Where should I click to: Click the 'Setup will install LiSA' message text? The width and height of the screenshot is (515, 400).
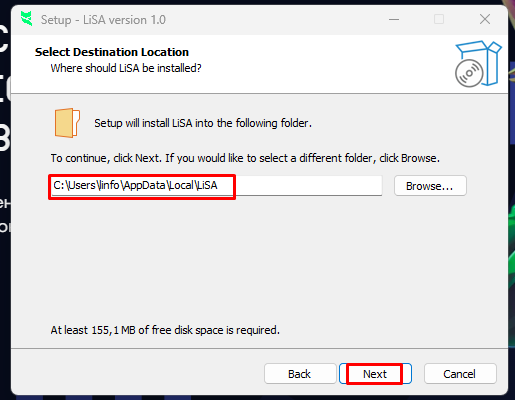click(x=203, y=123)
